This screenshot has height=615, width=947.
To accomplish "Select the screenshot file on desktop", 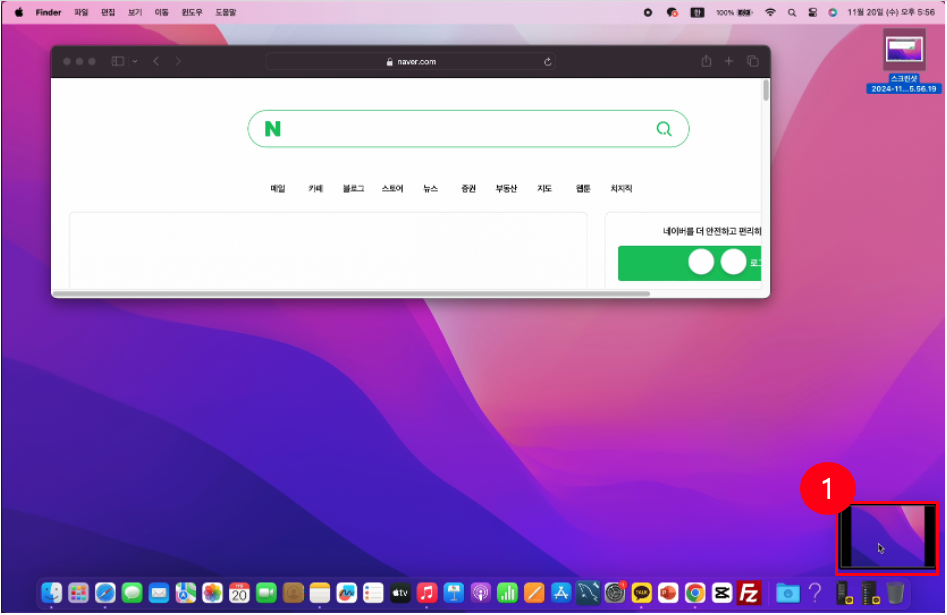I will (904, 62).
